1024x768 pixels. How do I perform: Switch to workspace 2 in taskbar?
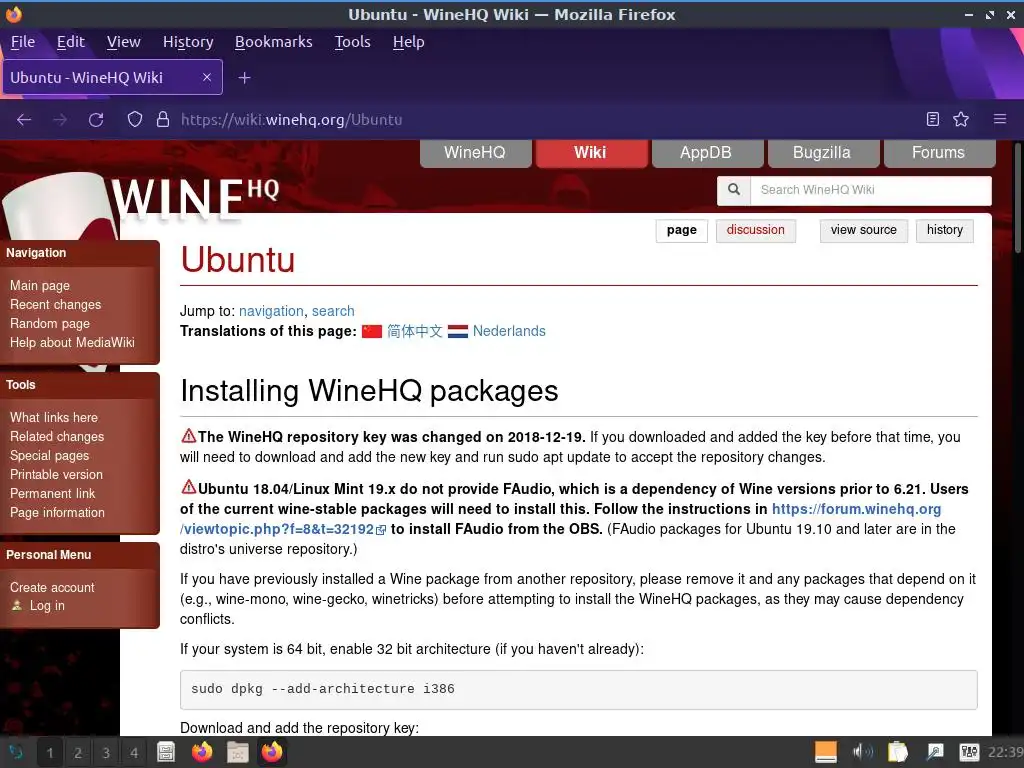[78, 752]
